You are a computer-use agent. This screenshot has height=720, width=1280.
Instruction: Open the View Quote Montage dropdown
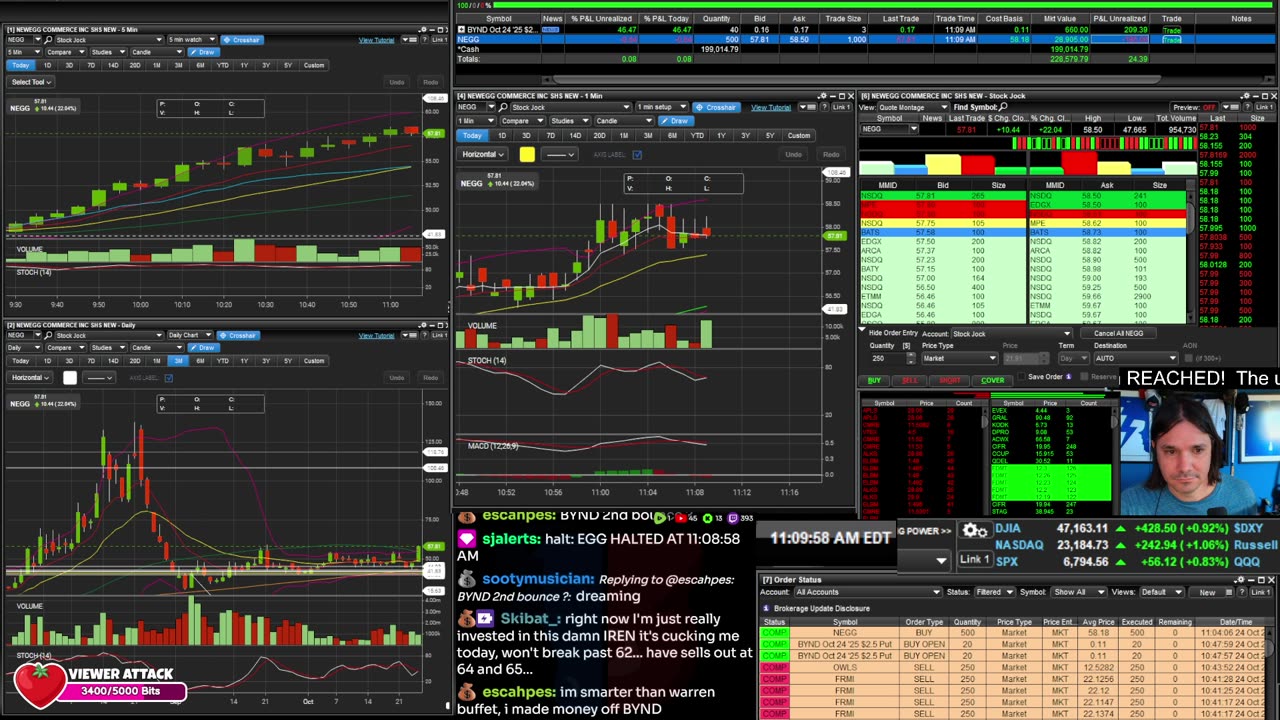(x=912, y=107)
